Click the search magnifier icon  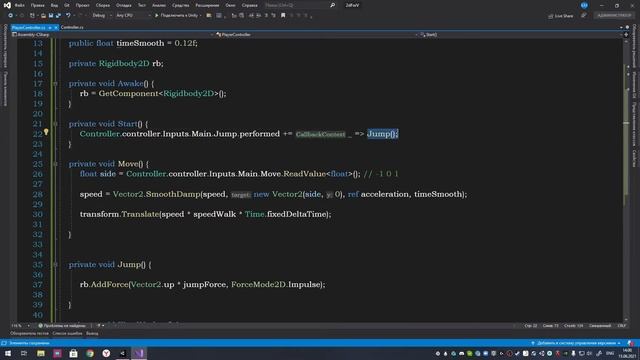[333, 5]
